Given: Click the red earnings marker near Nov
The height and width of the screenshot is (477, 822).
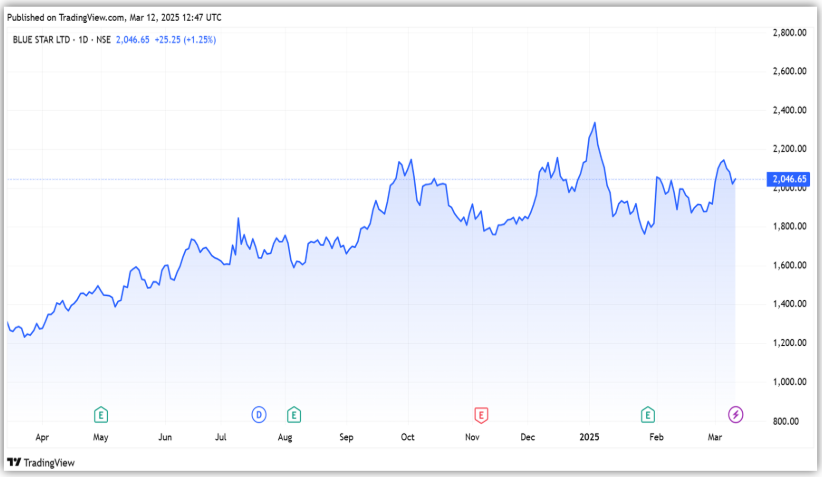Looking at the screenshot, I should 481,414.
